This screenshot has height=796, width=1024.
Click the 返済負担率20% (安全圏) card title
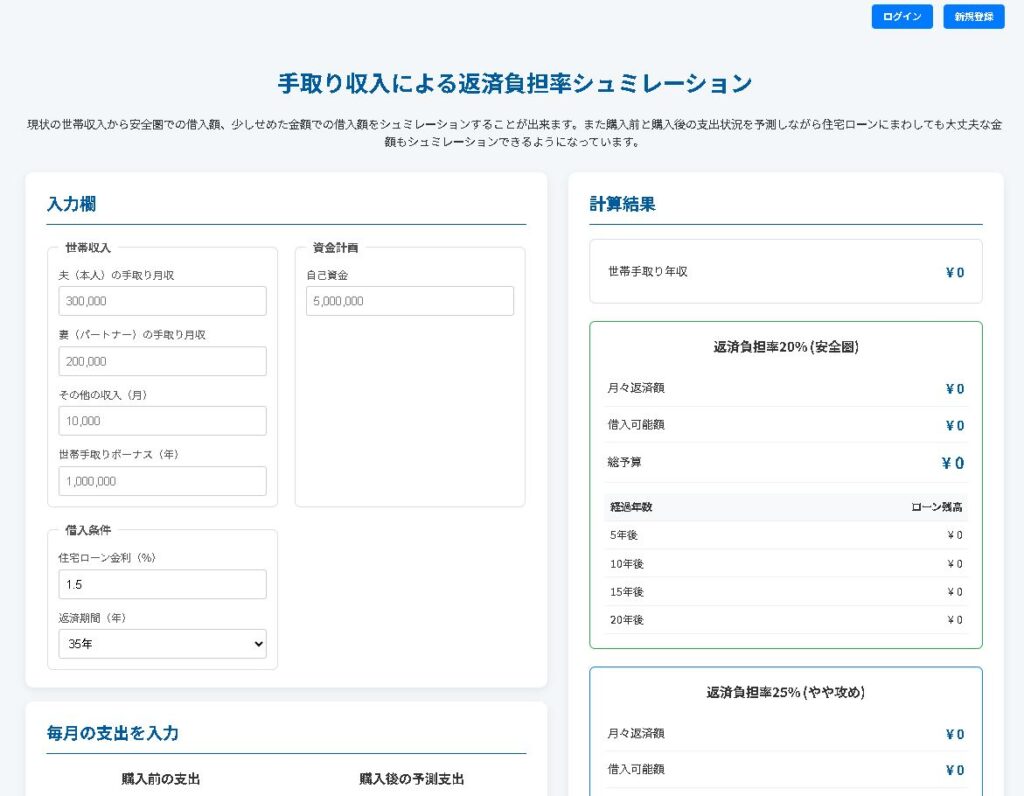coord(785,348)
